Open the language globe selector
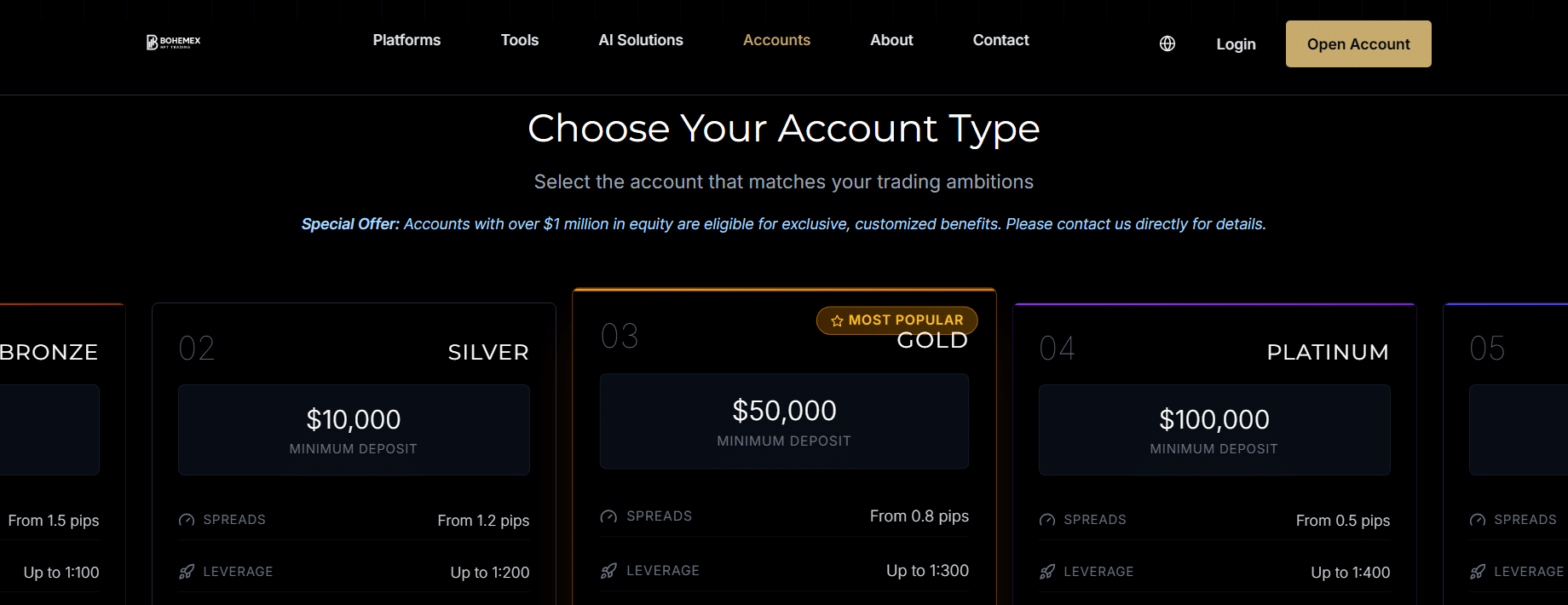Image resolution: width=1568 pixels, height=605 pixels. click(x=1167, y=43)
